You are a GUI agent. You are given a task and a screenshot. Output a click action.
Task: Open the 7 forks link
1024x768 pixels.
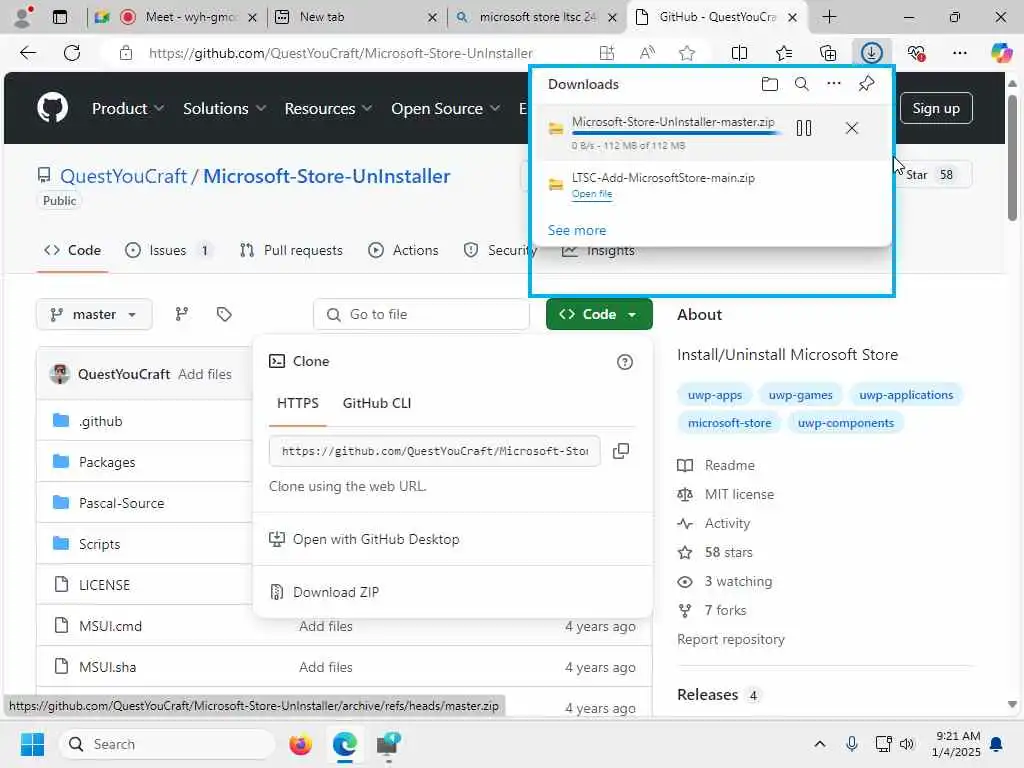[725, 611]
